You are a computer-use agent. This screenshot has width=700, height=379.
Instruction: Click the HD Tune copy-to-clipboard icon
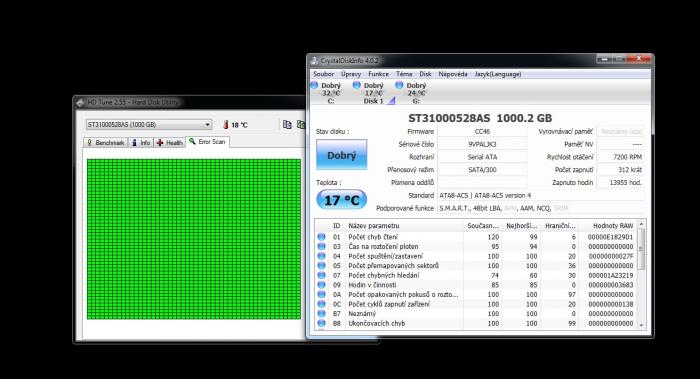[287, 125]
